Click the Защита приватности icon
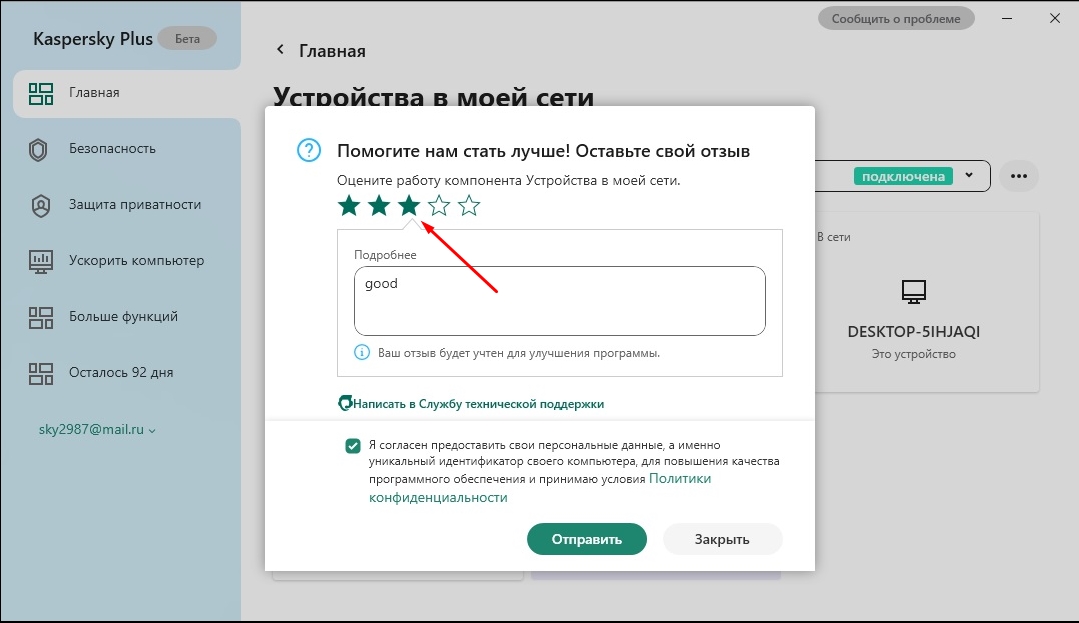 tap(40, 205)
